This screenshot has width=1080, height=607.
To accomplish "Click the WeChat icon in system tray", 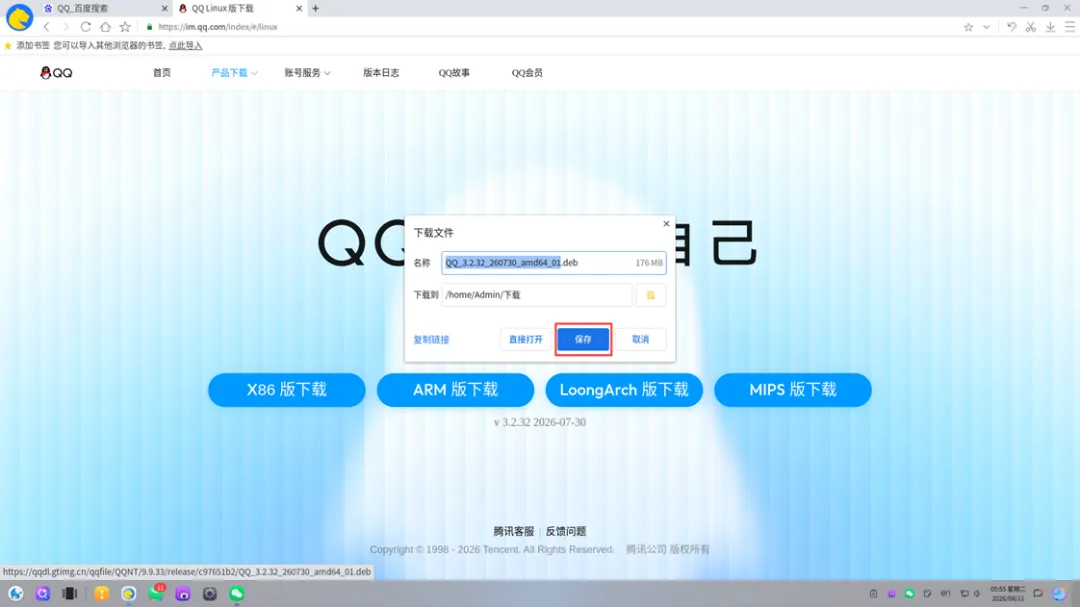I will tap(909, 593).
